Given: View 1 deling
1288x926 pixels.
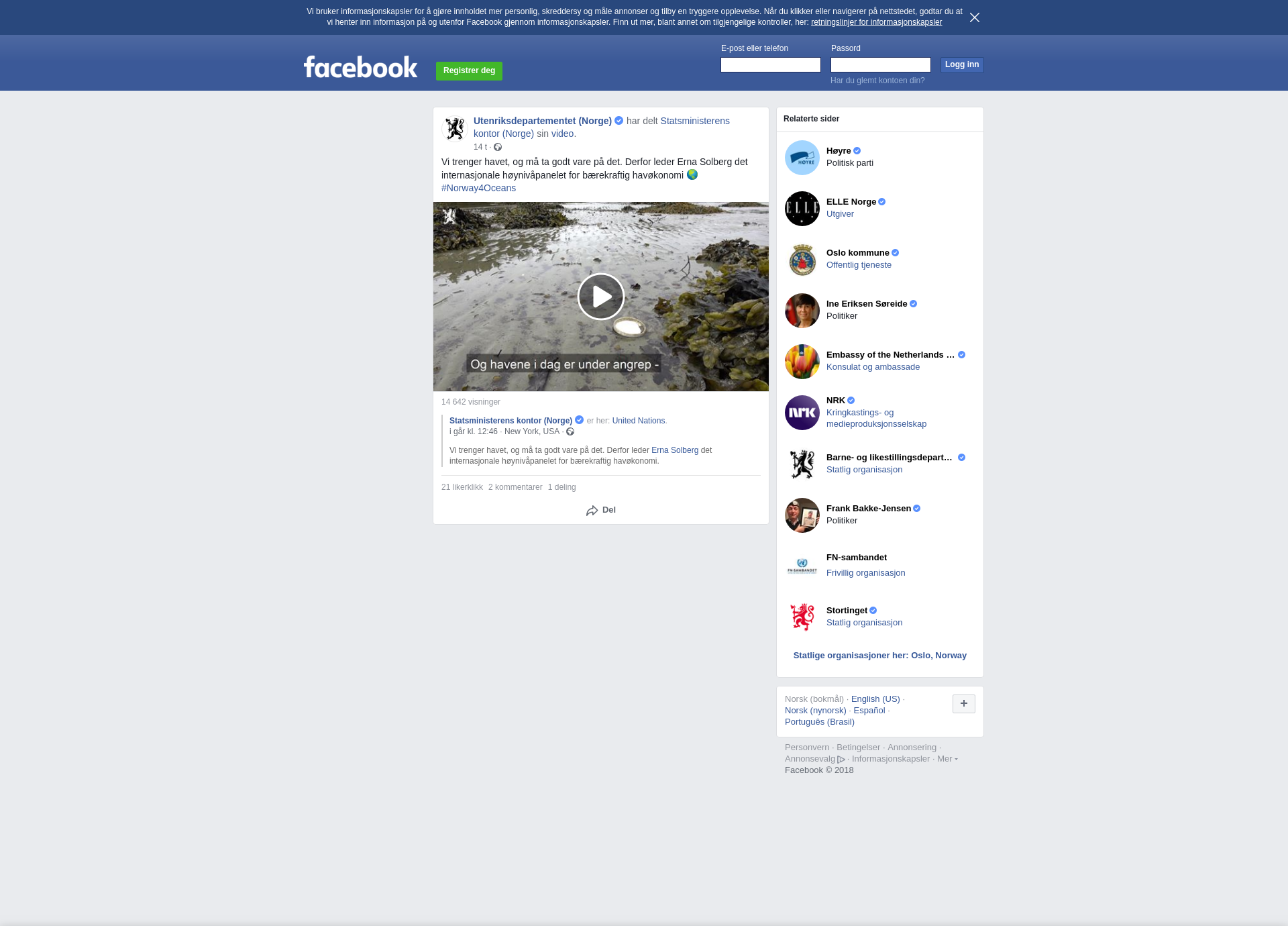Looking at the screenshot, I should pyautogui.click(x=561, y=487).
